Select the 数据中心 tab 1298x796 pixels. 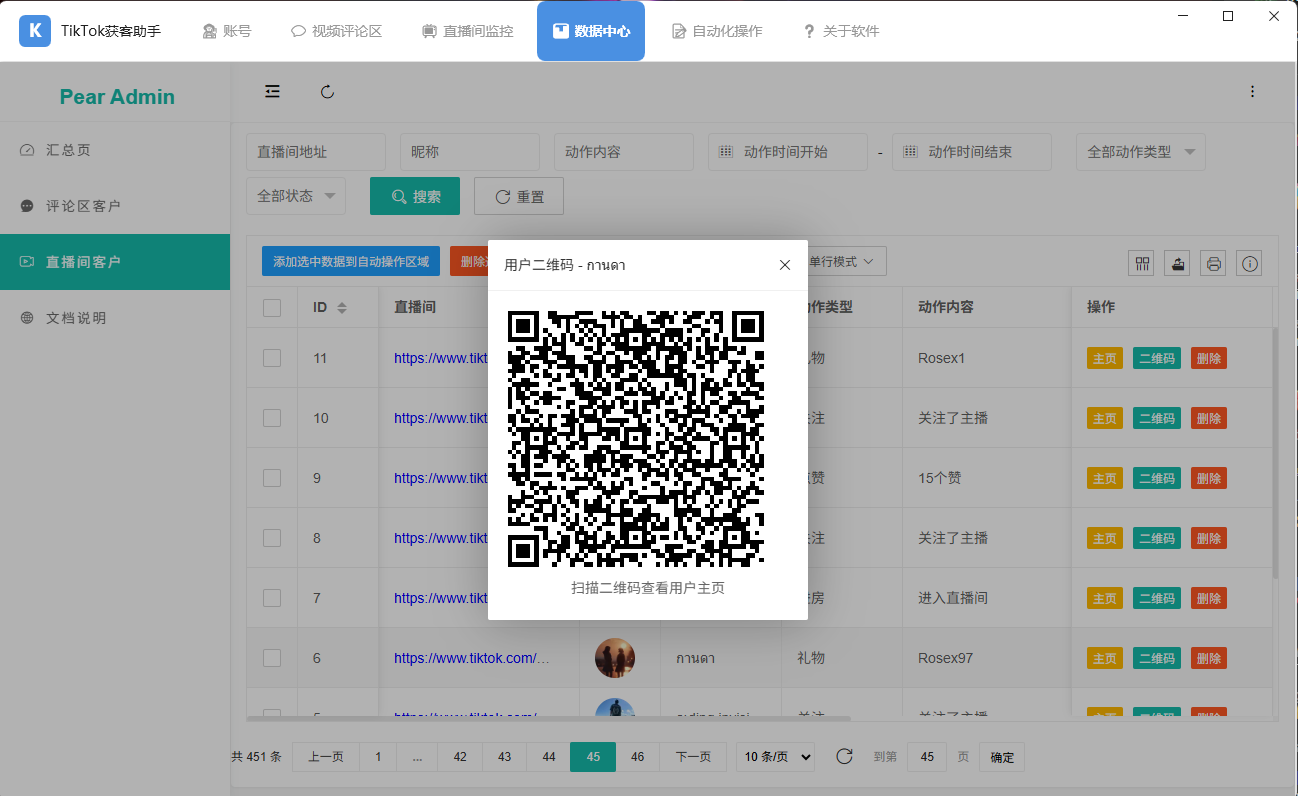[591, 31]
